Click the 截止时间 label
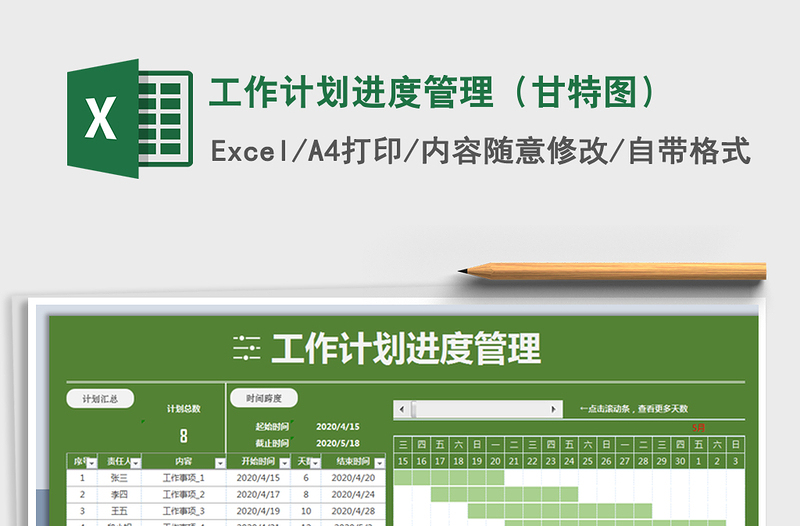This screenshot has width=800, height=526. [x=272, y=443]
